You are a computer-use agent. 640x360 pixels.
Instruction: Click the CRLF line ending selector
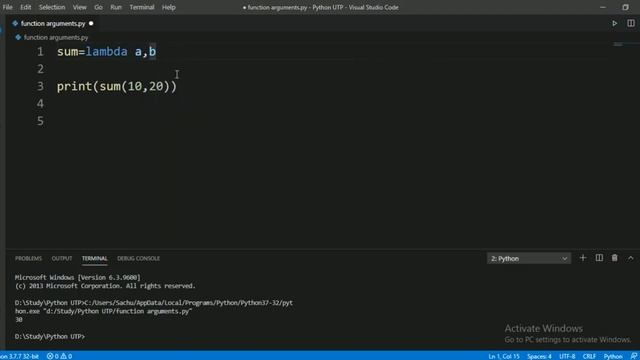(589, 356)
